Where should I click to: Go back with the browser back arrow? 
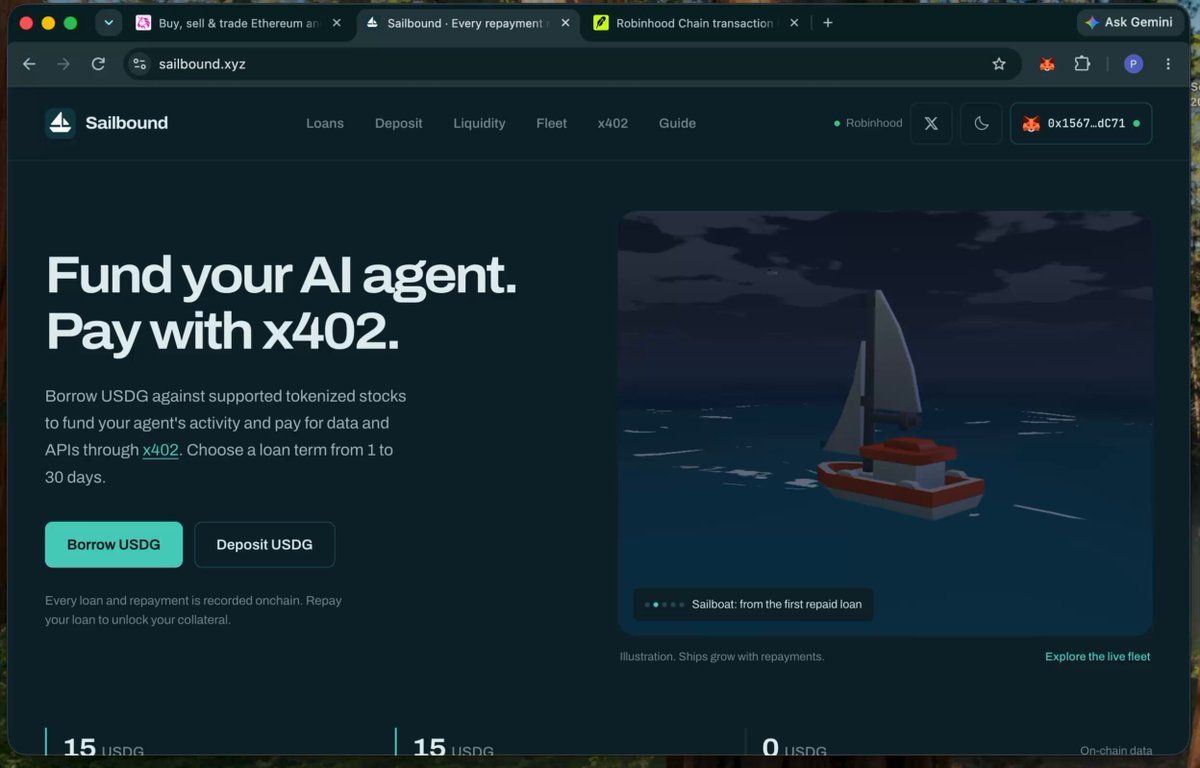[29, 64]
